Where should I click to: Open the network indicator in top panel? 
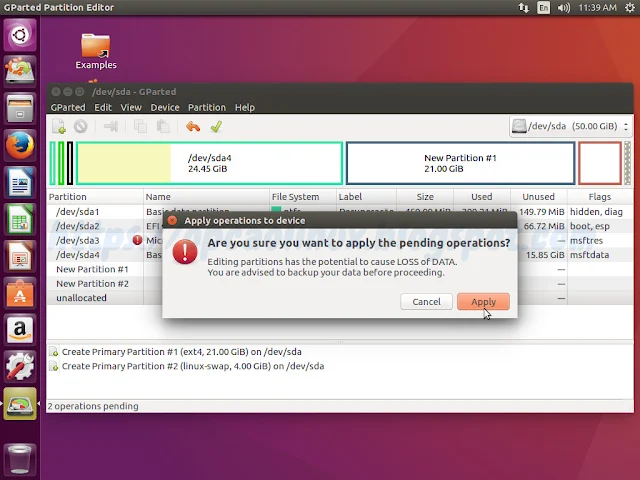(524, 7)
